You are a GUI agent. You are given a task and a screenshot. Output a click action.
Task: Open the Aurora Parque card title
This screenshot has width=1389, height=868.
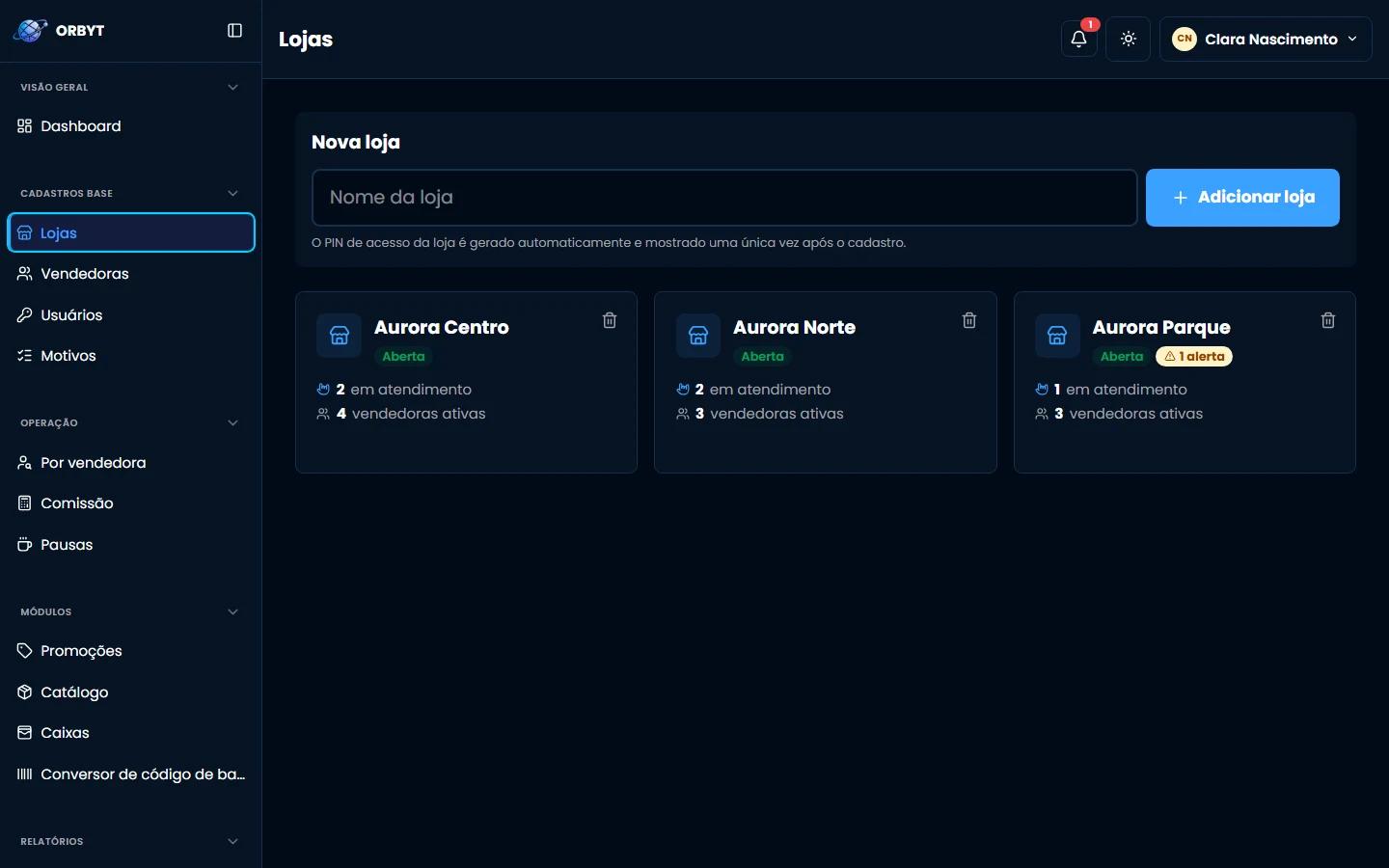pos(1161,328)
